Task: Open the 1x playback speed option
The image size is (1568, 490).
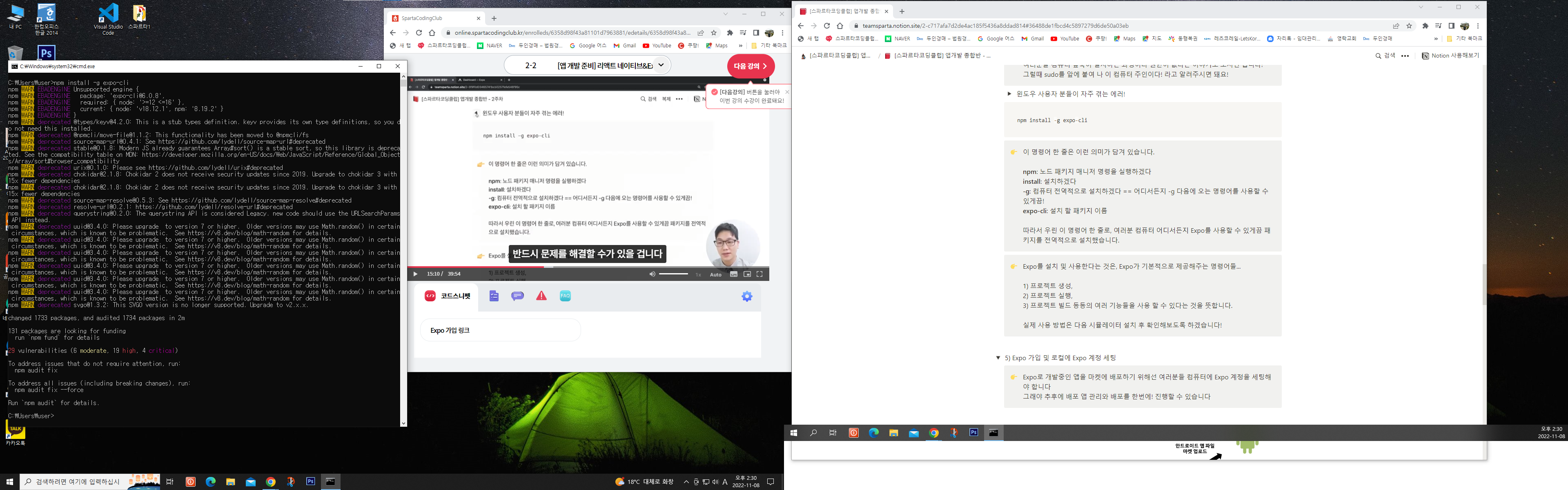Action: (x=698, y=274)
